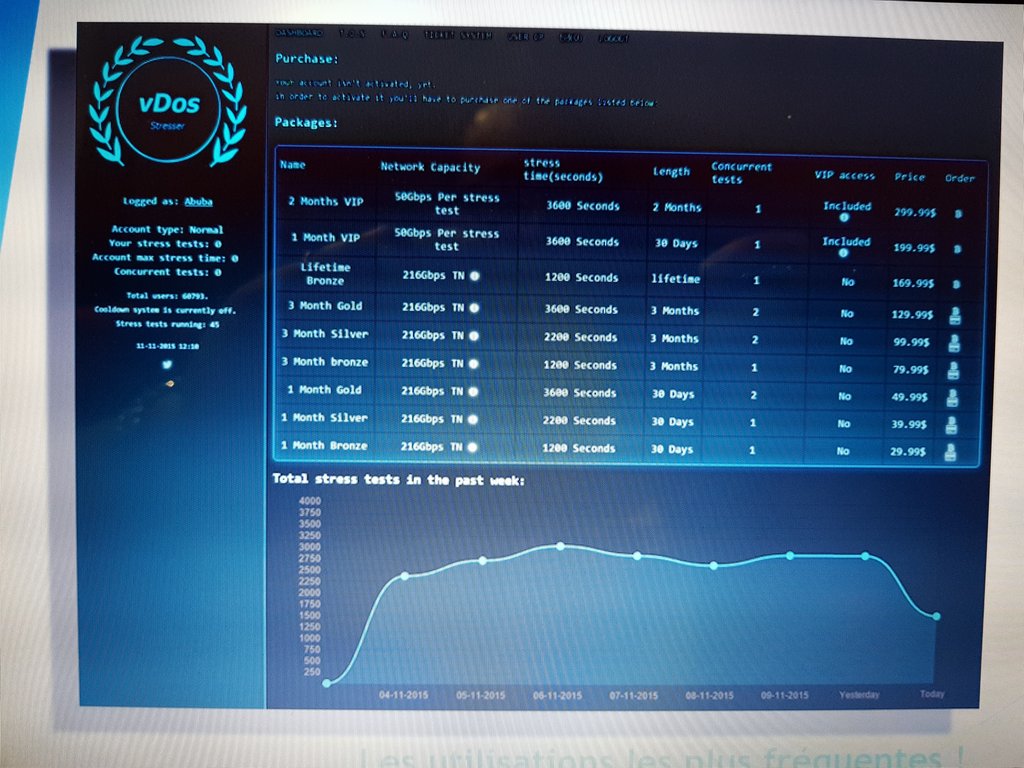Click 'Account type: Normal' text

[167, 229]
